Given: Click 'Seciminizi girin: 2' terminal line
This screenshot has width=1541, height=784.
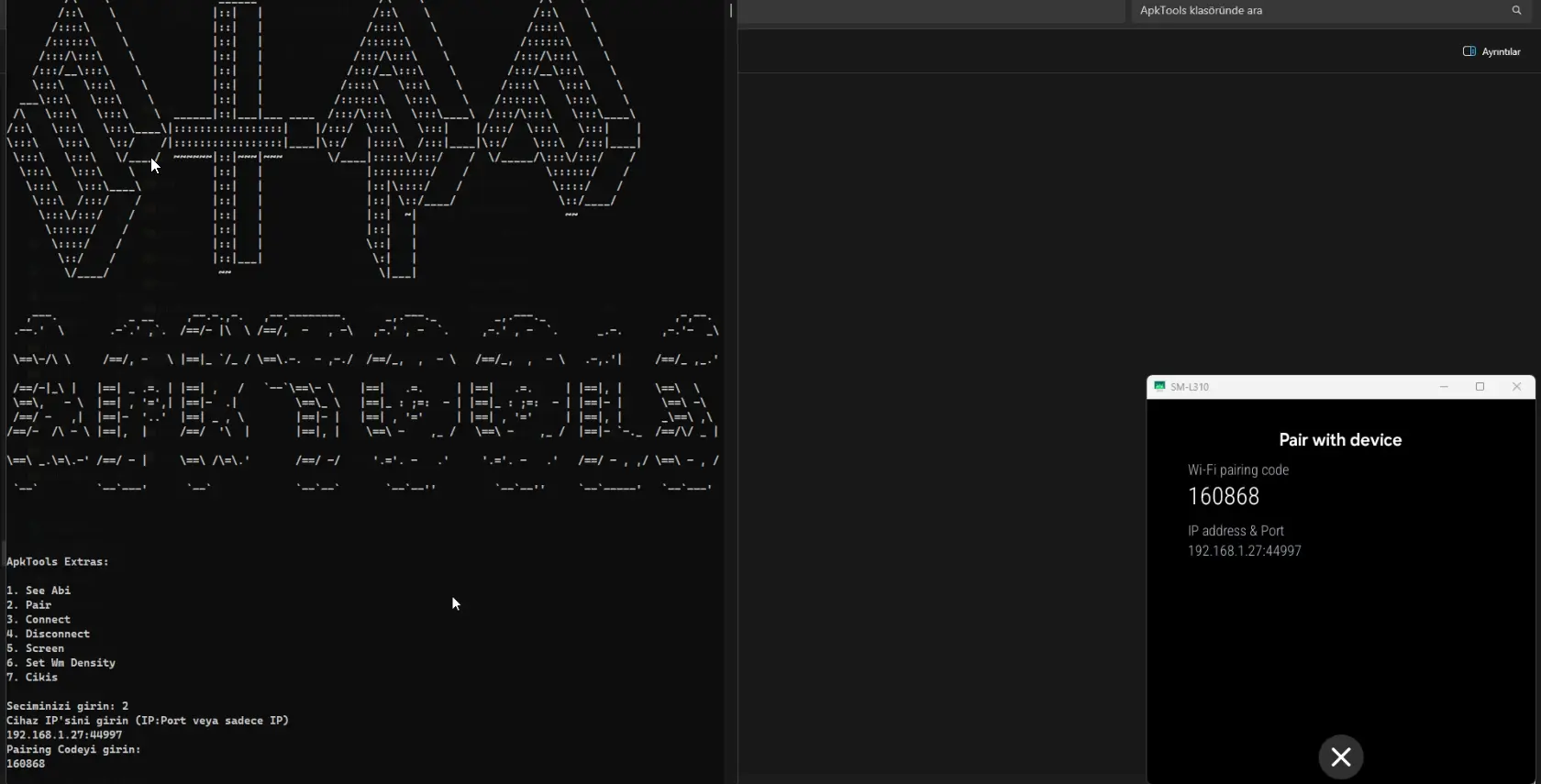Looking at the screenshot, I should pos(67,706).
